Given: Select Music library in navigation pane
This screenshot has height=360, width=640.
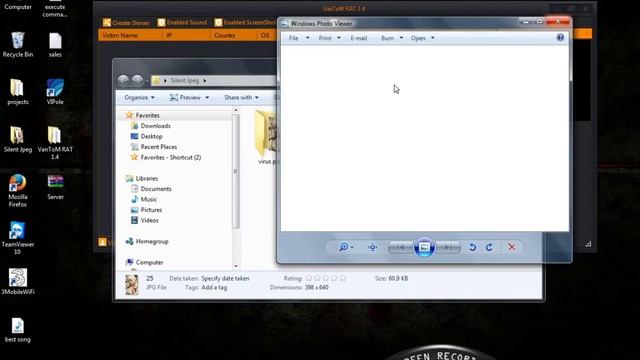Looking at the screenshot, I should pos(148,199).
